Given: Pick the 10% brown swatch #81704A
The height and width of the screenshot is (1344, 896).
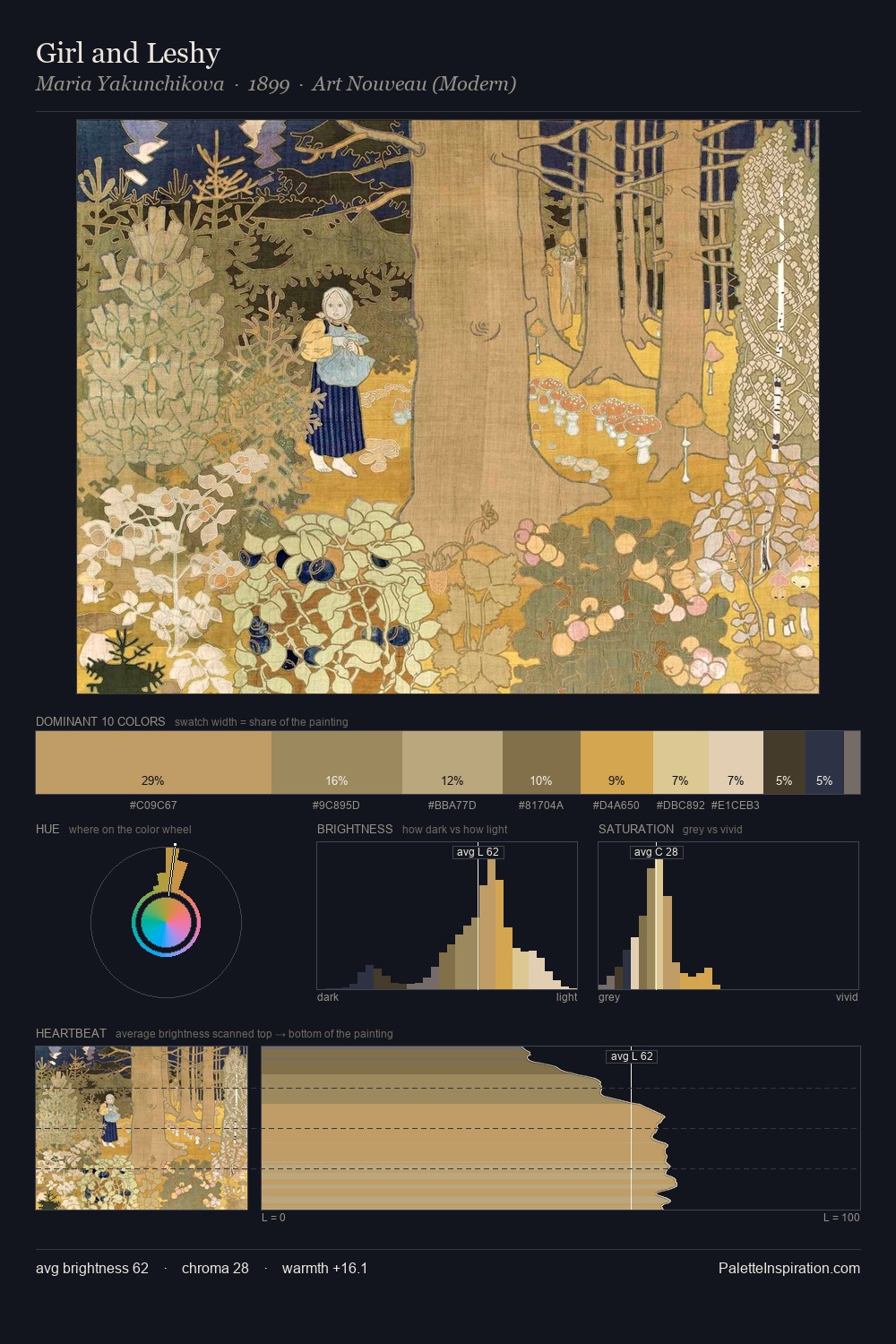Looking at the screenshot, I should coord(541,762).
